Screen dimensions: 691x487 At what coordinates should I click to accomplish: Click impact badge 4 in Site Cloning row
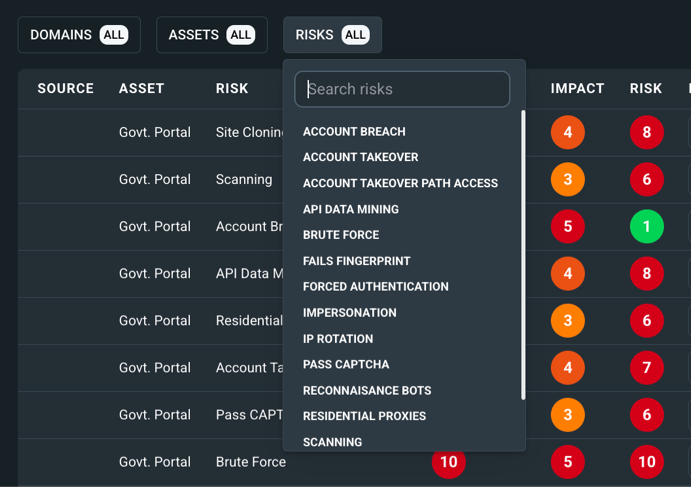[568, 132]
